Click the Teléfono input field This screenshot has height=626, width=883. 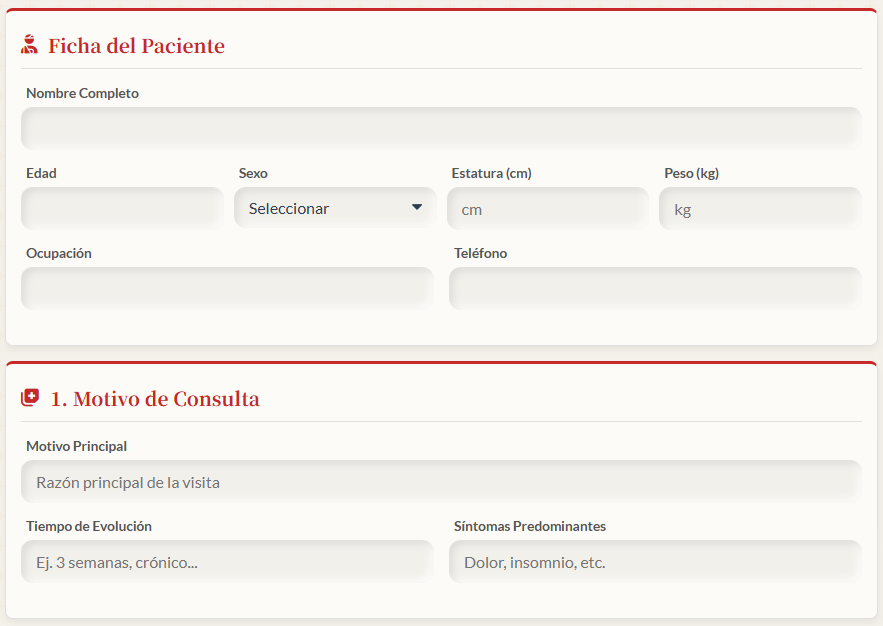click(x=655, y=288)
